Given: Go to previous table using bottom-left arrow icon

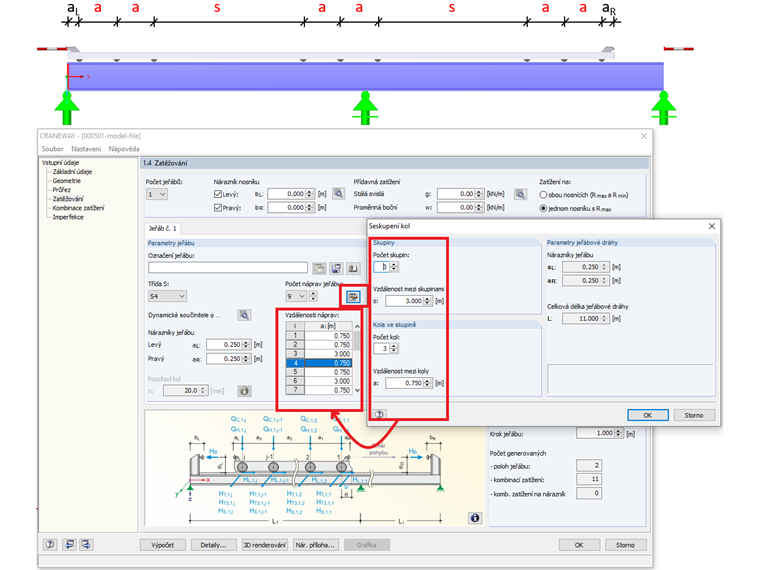Looking at the screenshot, I should coord(69,544).
